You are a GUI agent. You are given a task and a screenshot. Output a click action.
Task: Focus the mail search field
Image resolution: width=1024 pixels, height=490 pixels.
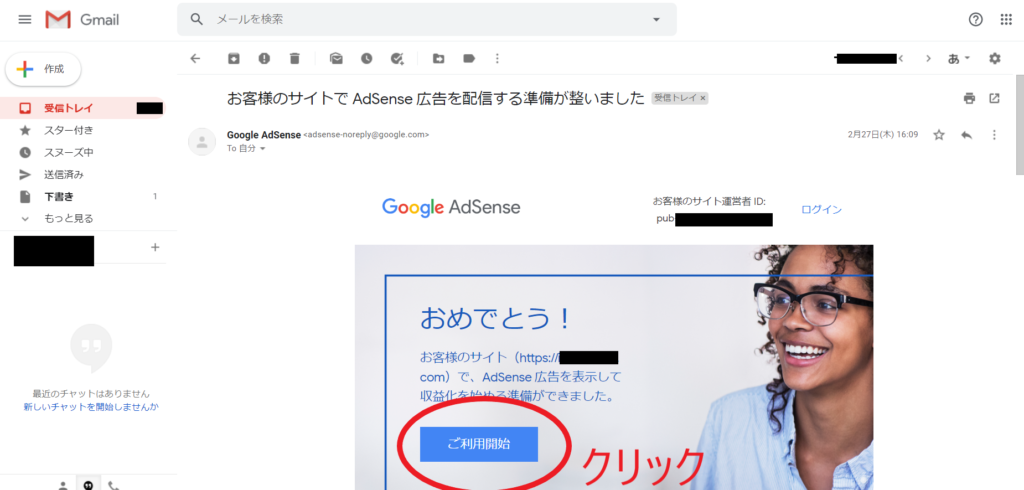427,20
